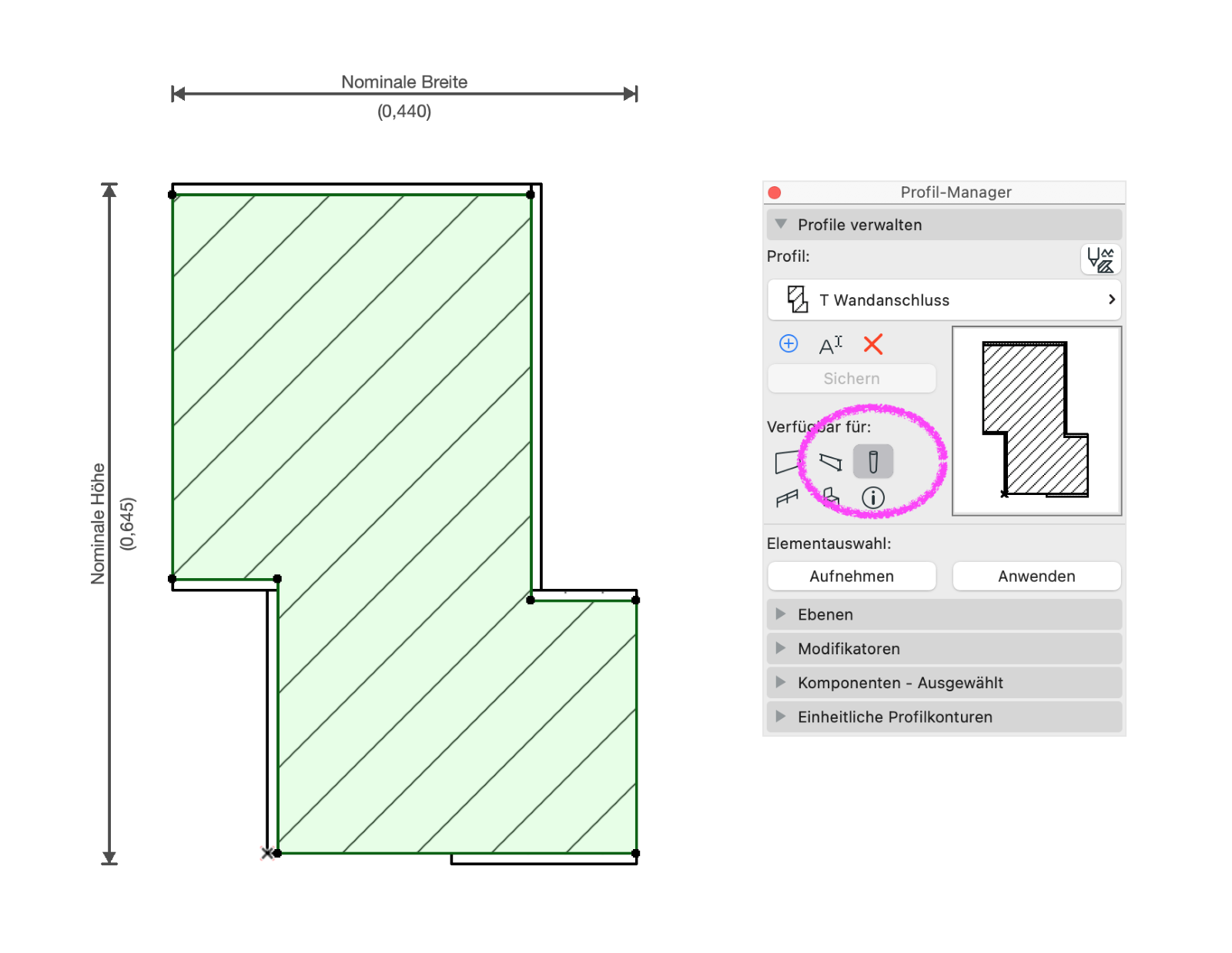This screenshot has height=953, width=1232.
Task: Click the Sichern button
Action: coord(852,378)
